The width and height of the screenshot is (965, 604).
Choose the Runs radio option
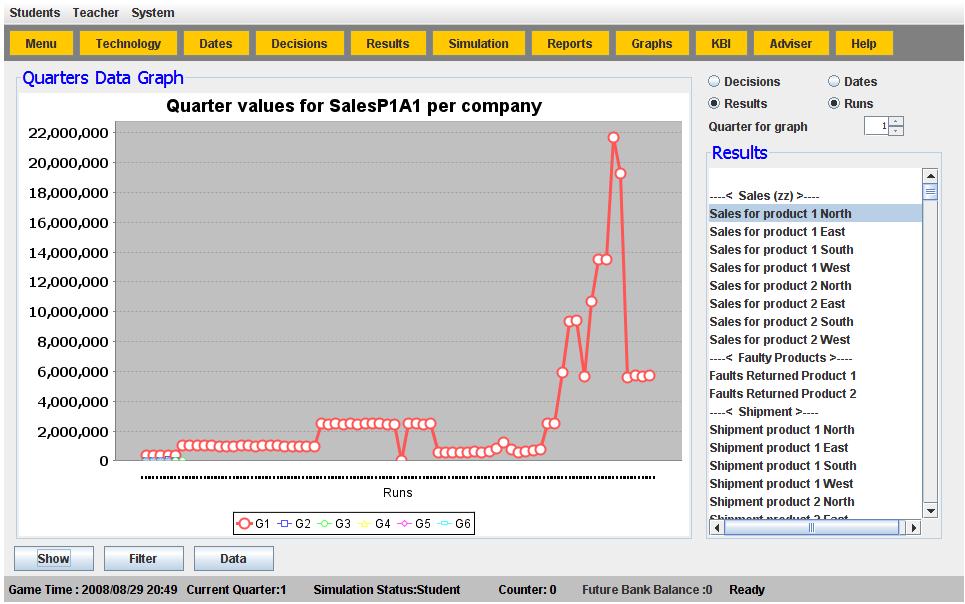click(834, 104)
